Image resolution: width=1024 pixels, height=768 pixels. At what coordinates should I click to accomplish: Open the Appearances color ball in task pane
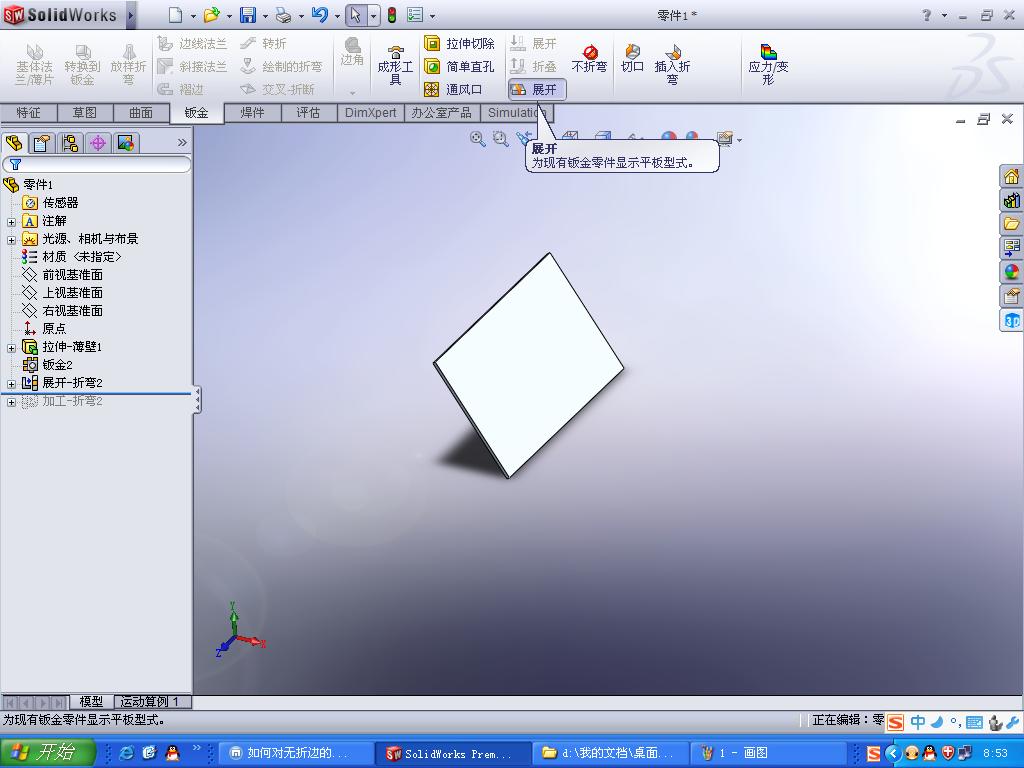[x=1012, y=272]
